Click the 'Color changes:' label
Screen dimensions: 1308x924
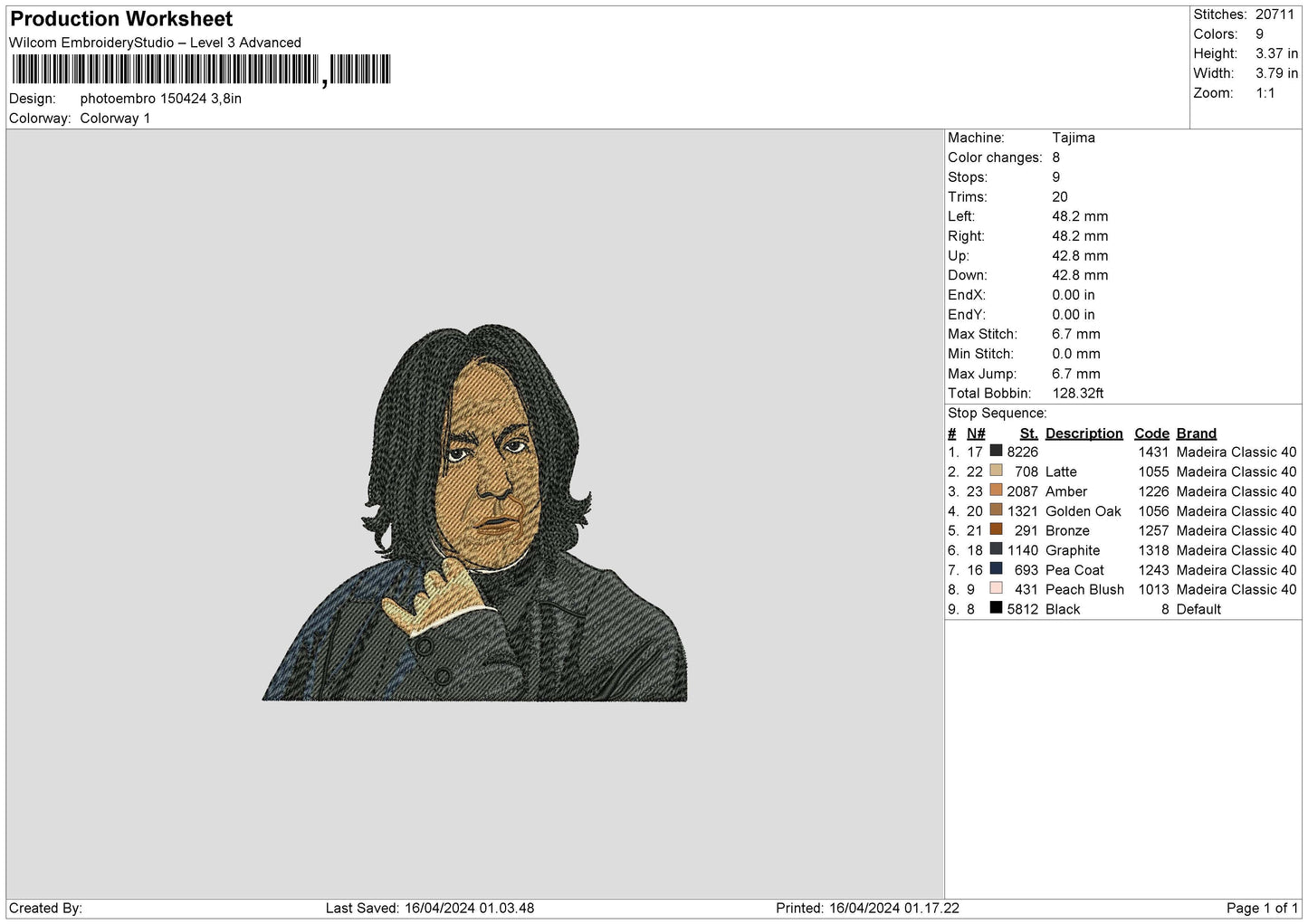pos(995,157)
